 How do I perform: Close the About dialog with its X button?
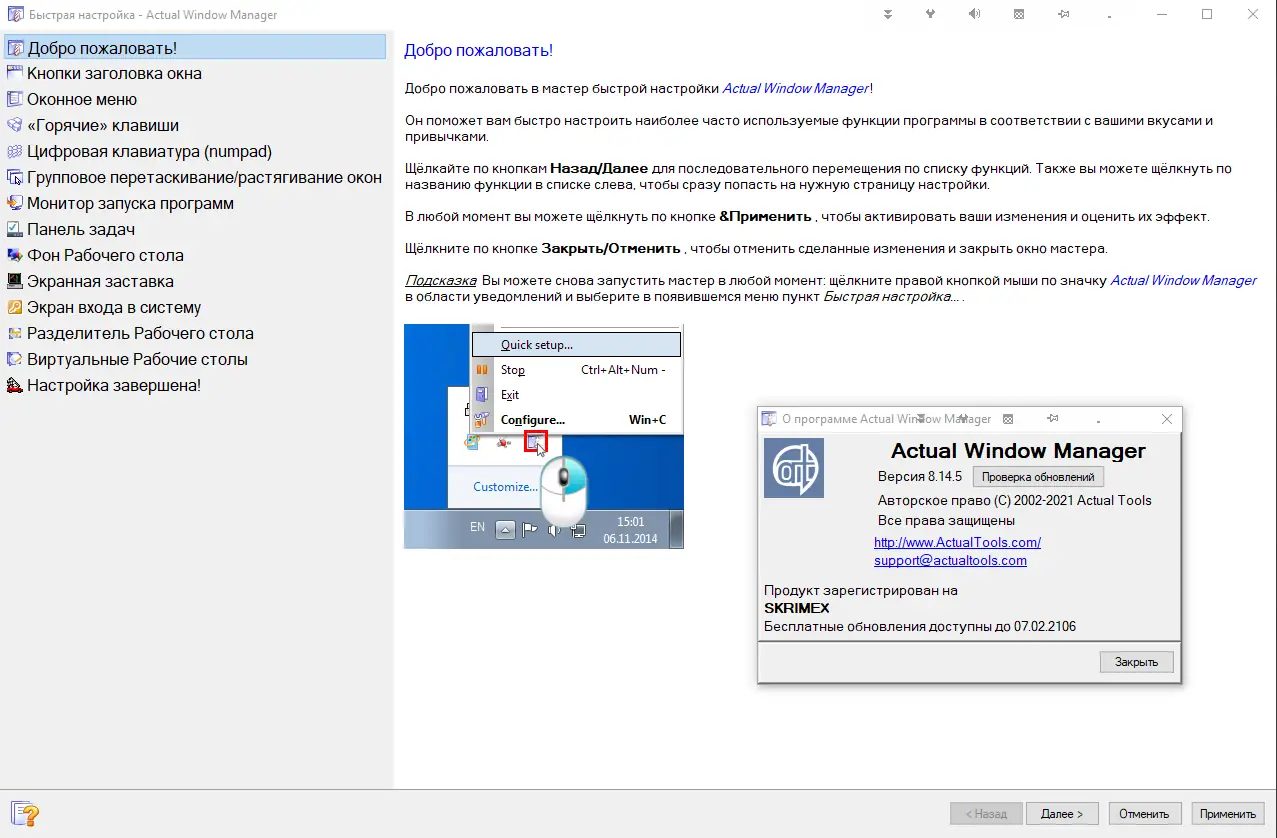[x=1166, y=419]
